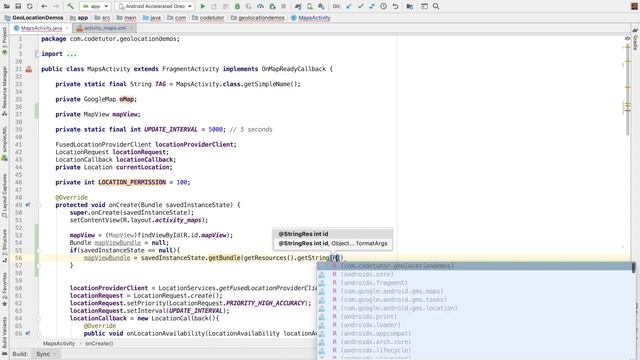Viewport: 640px width, 360px height.
Task: Switch to the activity_maps.xml tab
Action: [105, 28]
